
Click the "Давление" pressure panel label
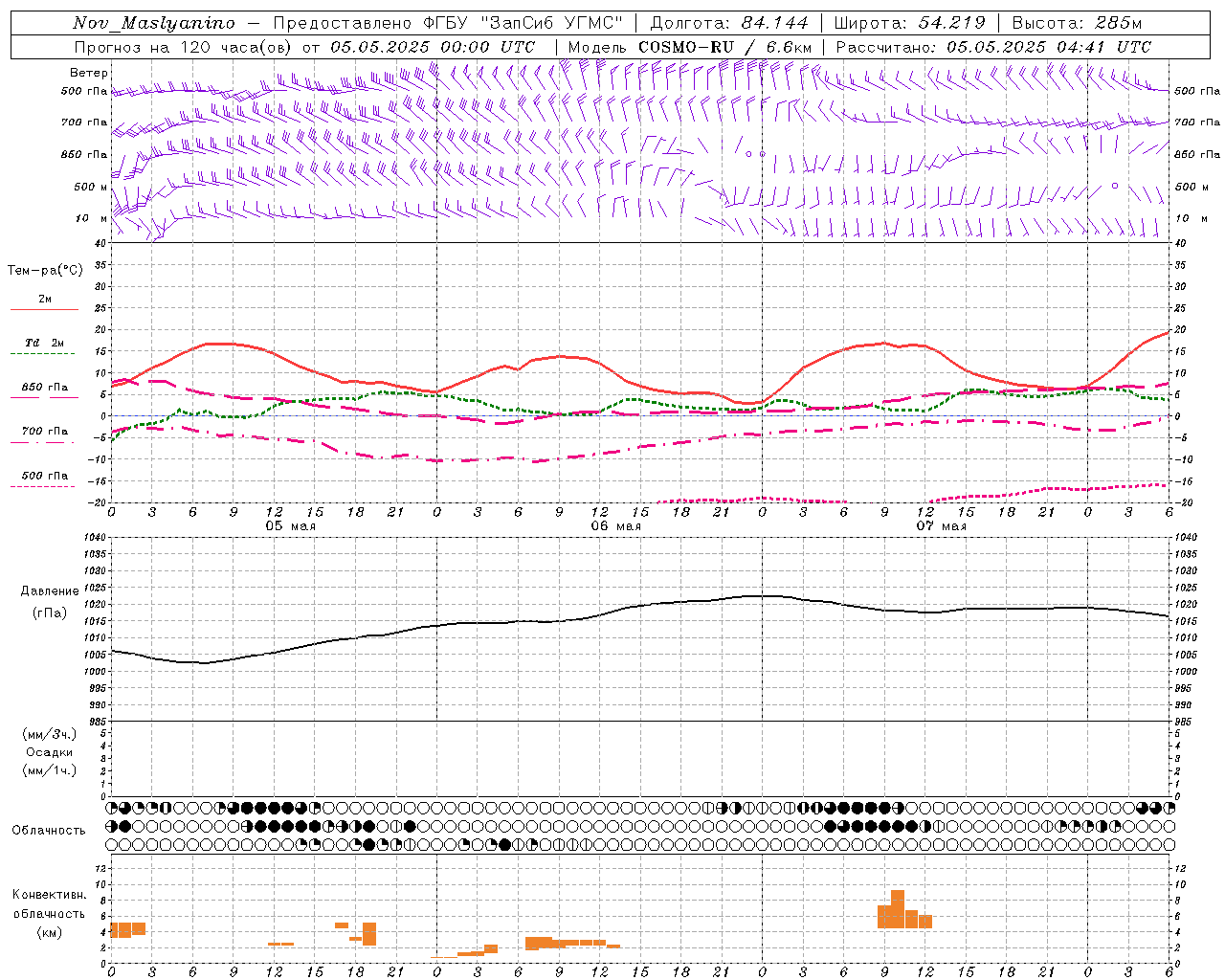[50, 591]
